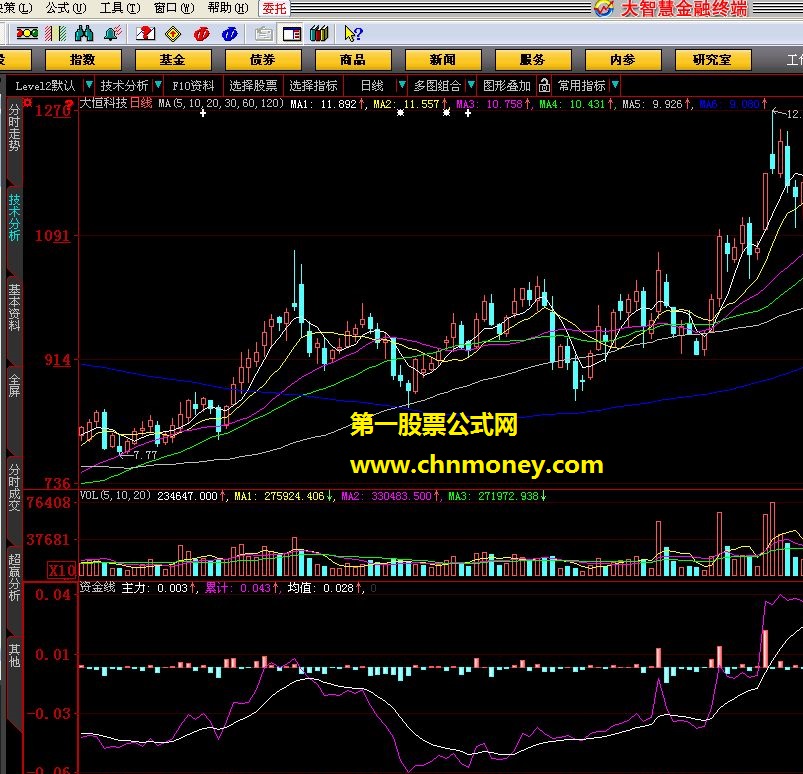Expand the 技术分析 dropdown arrow

coord(158,85)
